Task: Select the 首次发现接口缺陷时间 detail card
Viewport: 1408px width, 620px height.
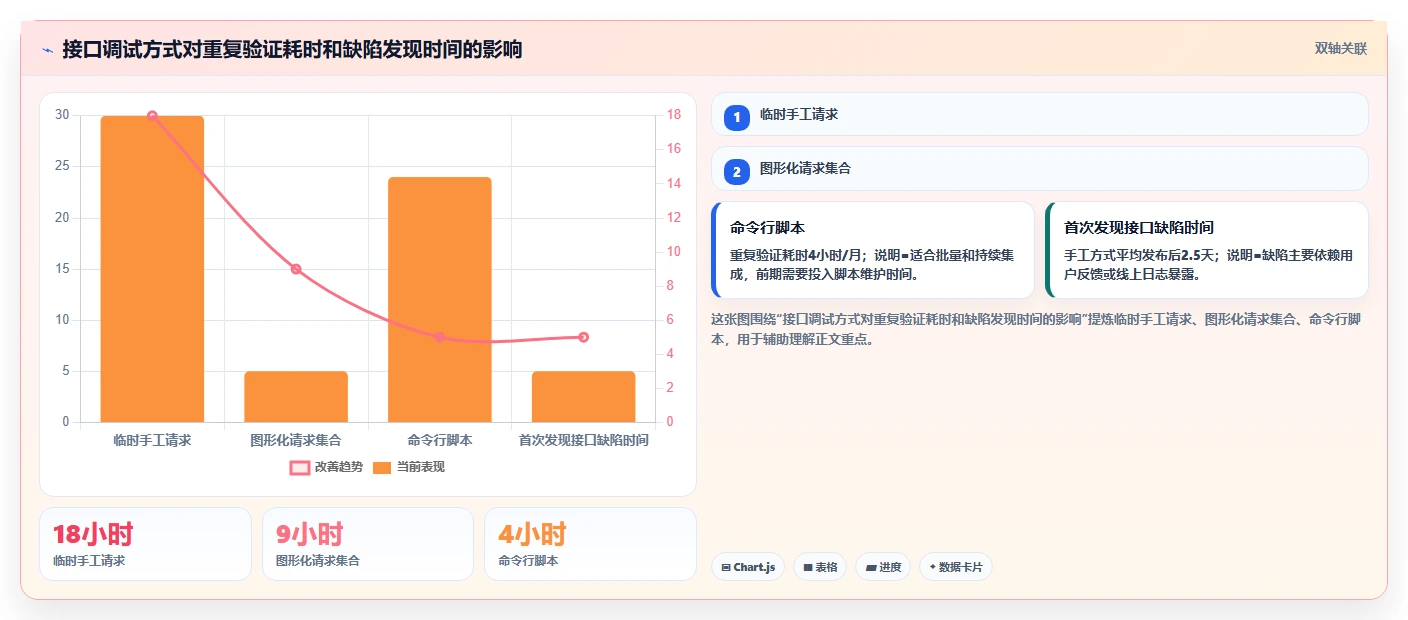Action: click(1206, 250)
